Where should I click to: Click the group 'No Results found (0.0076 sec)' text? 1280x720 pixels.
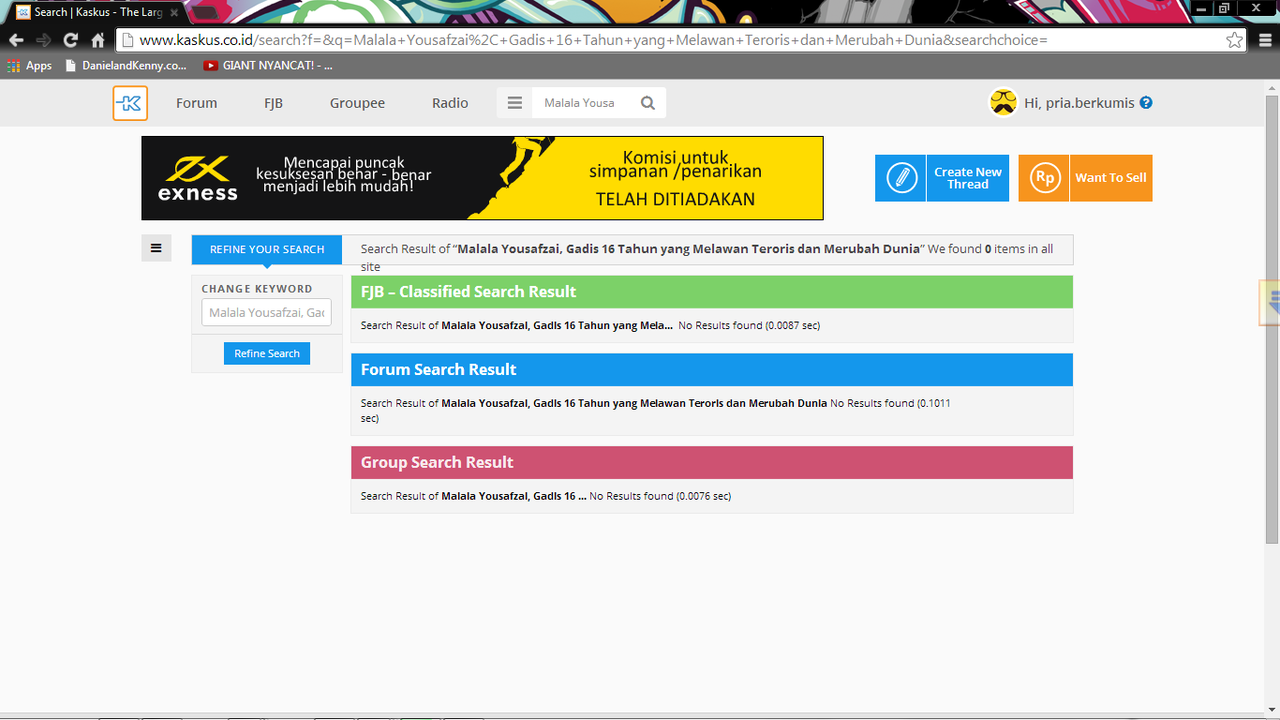[x=660, y=496]
